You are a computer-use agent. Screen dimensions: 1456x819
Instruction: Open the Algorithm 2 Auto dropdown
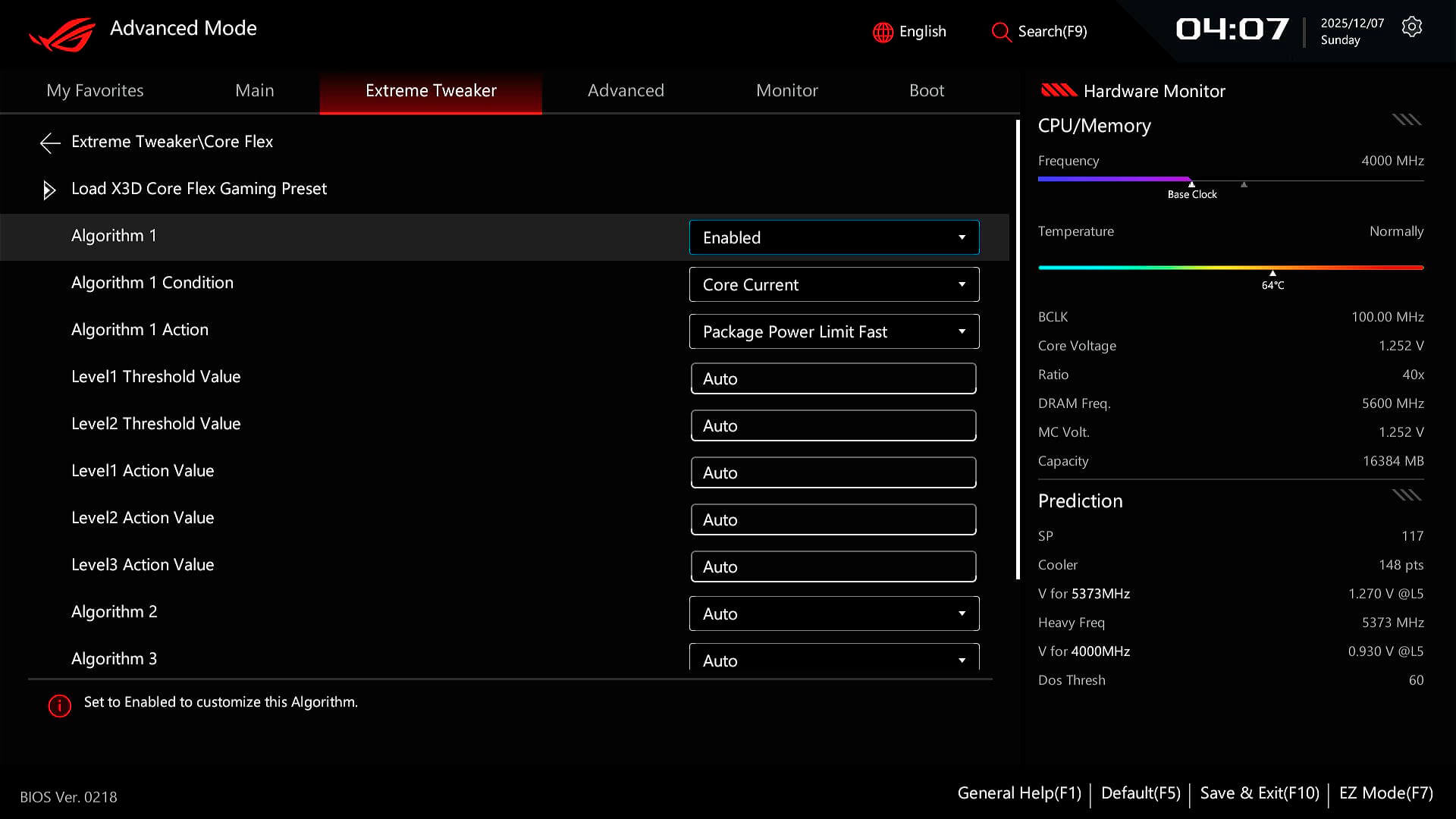pos(833,613)
